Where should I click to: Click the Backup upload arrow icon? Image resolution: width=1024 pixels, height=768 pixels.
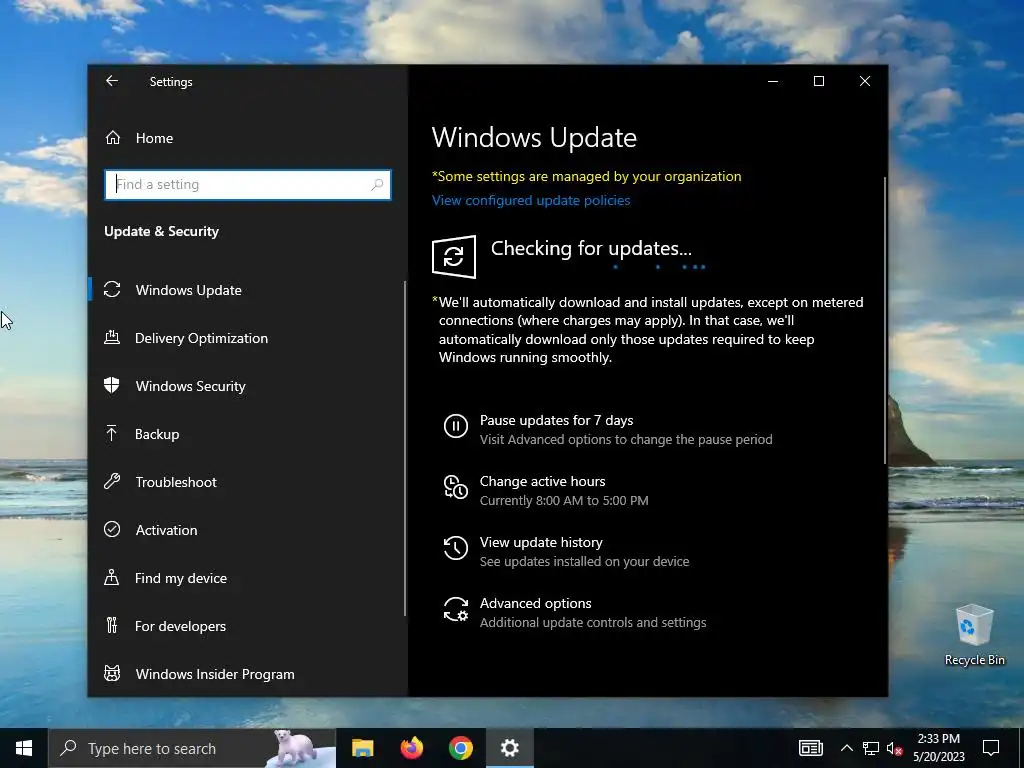pos(112,434)
